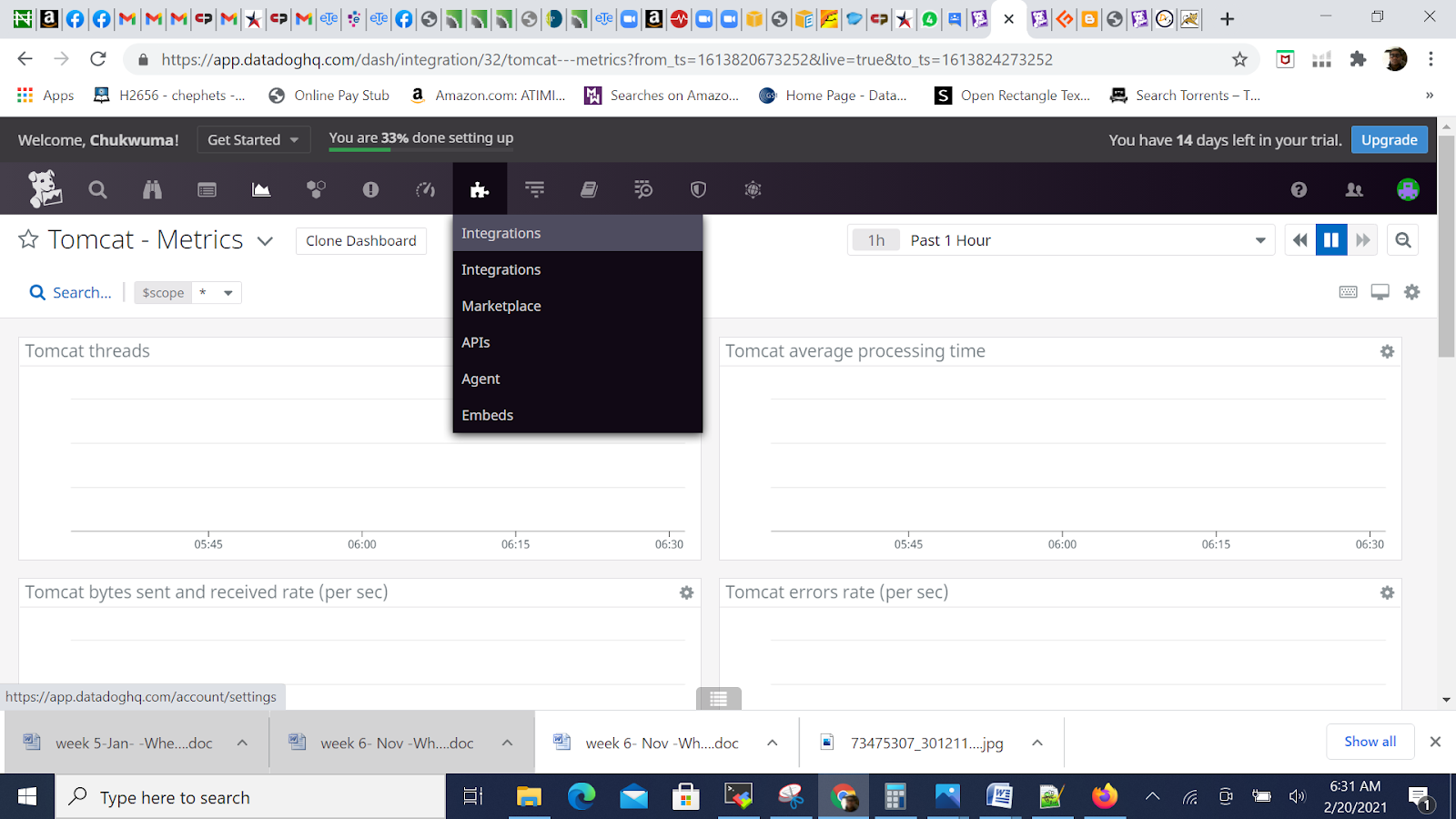
Task: Open the Get Started dropdown
Action: pyautogui.click(x=253, y=139)
